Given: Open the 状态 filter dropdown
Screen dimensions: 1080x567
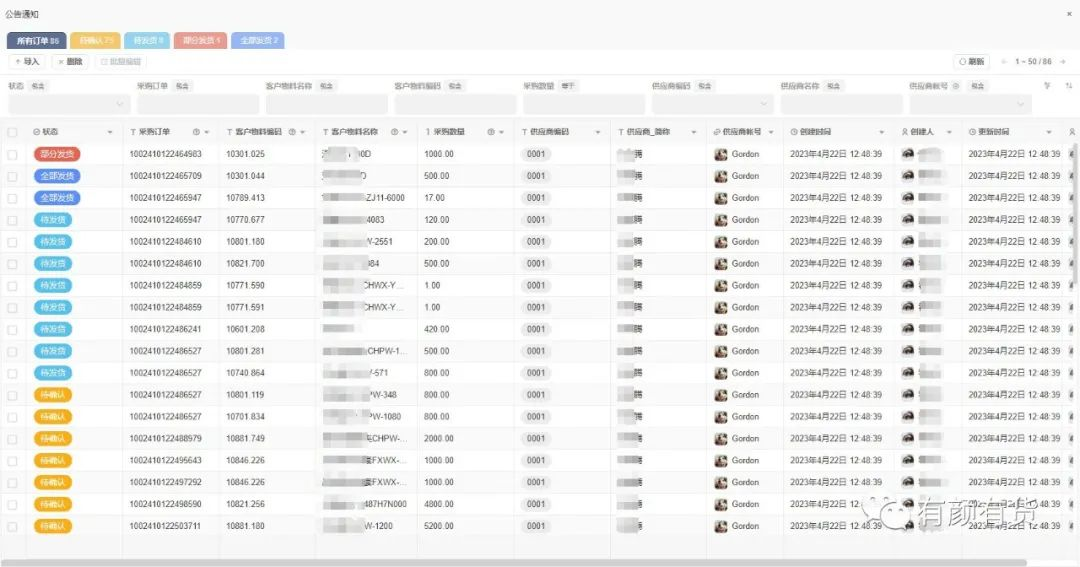Looking at the screenshot, I should [x=69, y=105].
